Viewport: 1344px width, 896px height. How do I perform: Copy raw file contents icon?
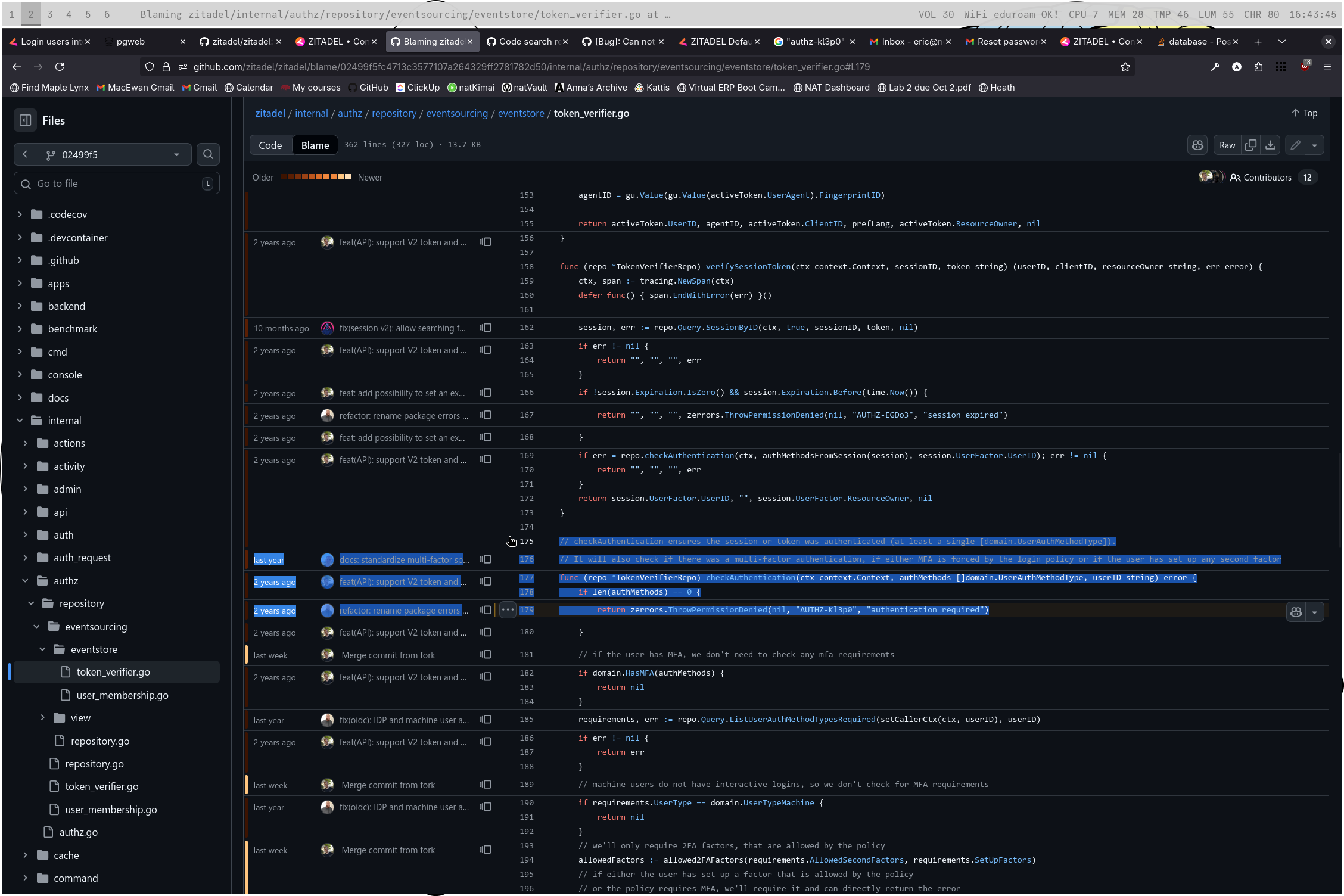[x=1250, y=145]
